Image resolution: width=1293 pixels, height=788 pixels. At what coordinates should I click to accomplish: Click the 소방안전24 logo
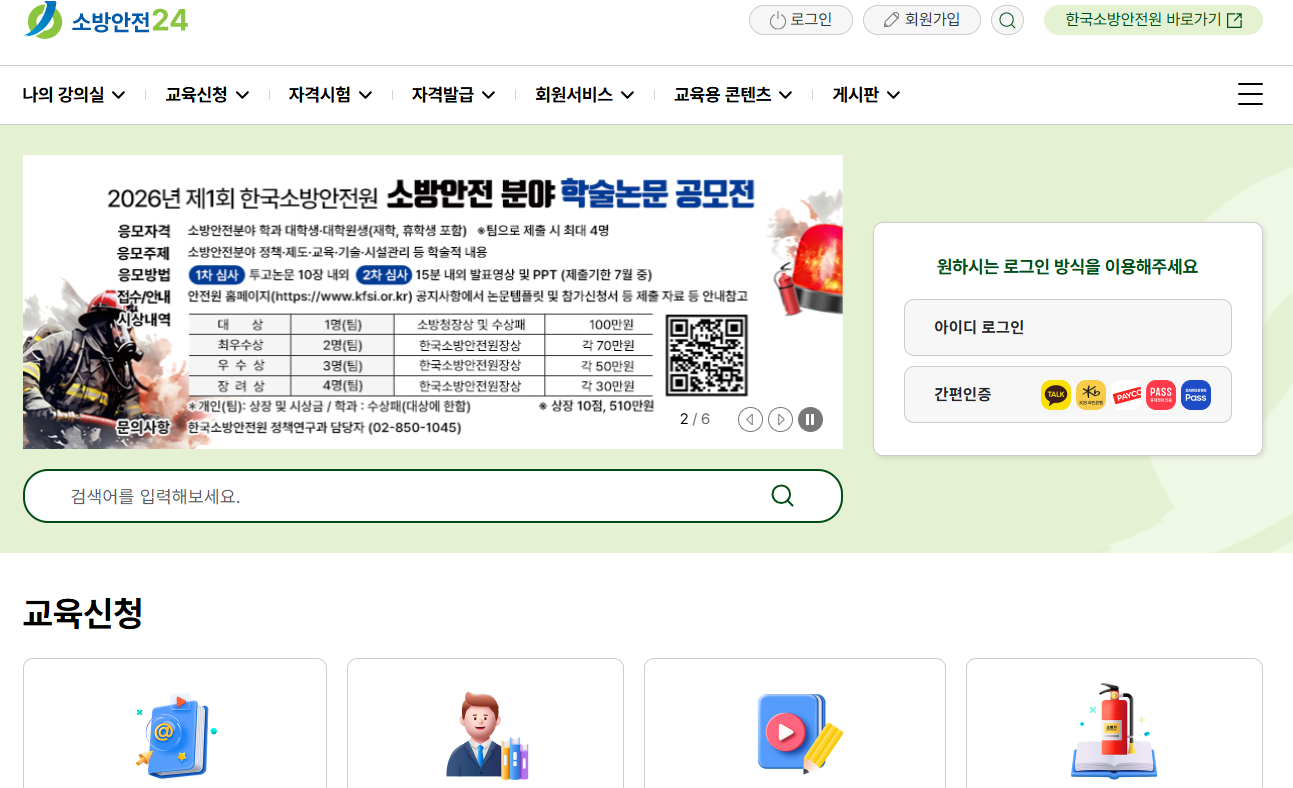click(106, 20)
